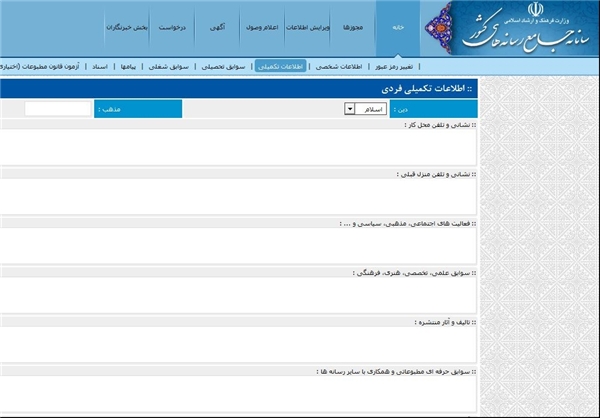
Task: Click the دین field label
Action: point(434,109)
